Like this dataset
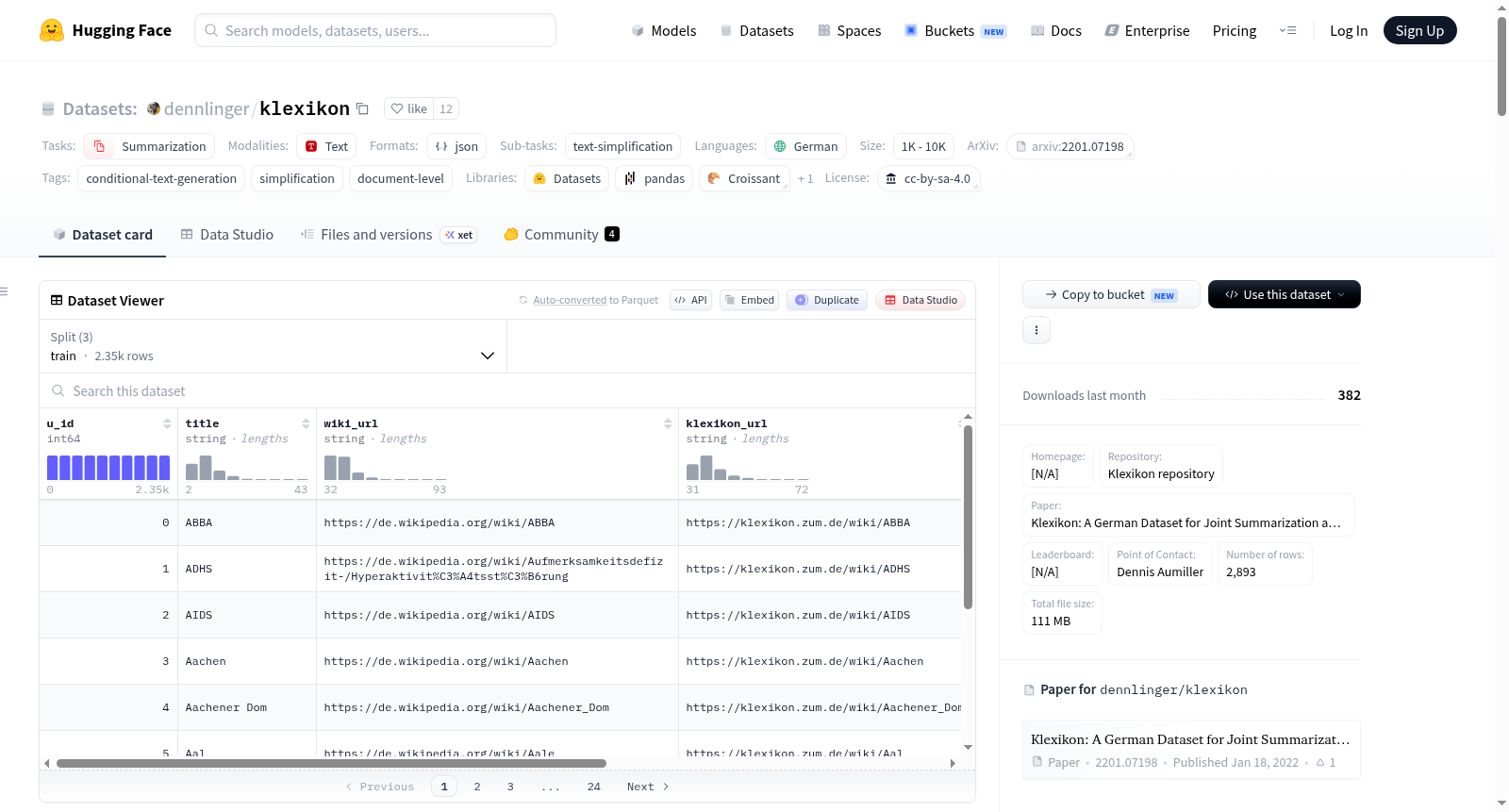The image size is (1509, 812). [409, 108]
